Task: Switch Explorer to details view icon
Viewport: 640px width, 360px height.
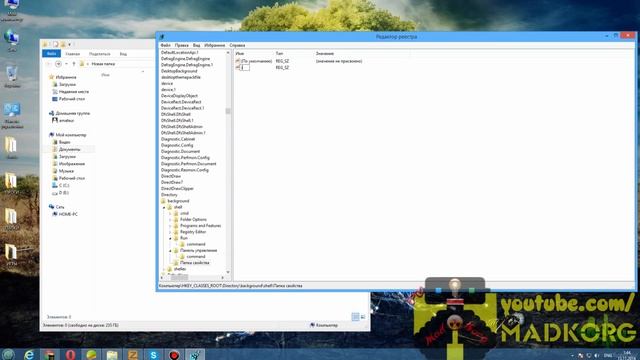Action: [x=356, y=317]
